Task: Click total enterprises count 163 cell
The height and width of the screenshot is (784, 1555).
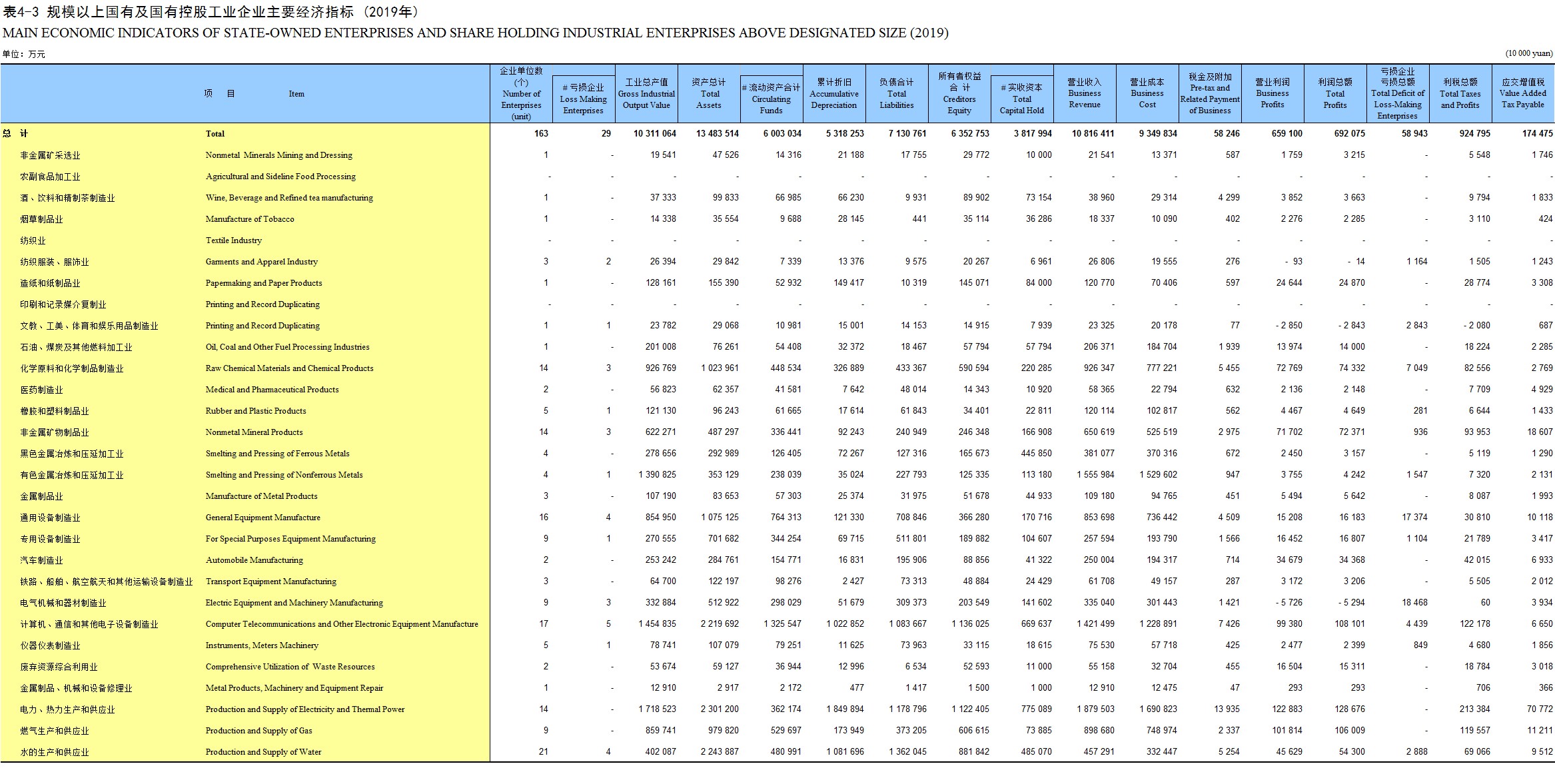Action: click(540, 133)
